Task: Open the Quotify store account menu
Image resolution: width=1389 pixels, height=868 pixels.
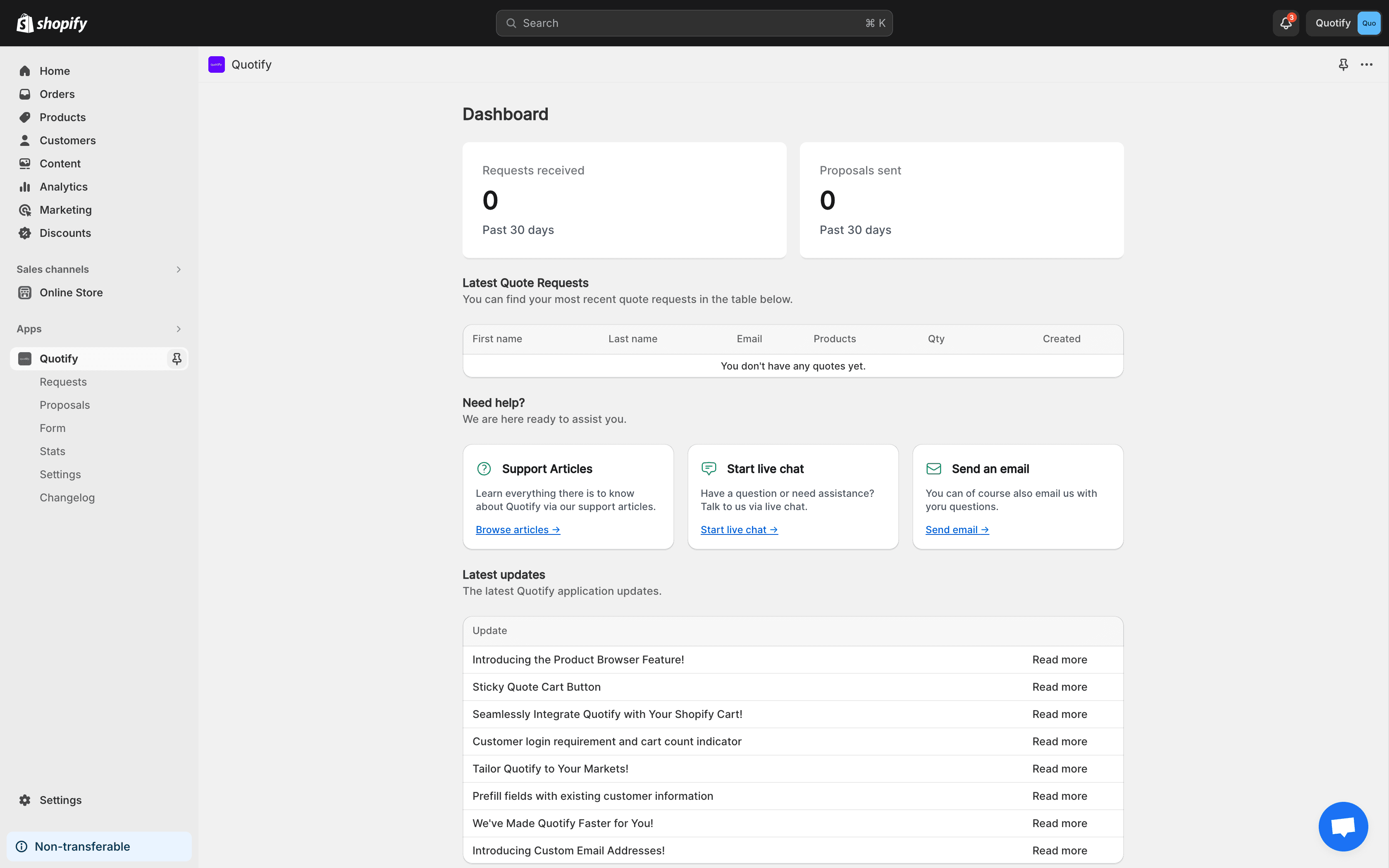Action: (x=1344, y=23)
